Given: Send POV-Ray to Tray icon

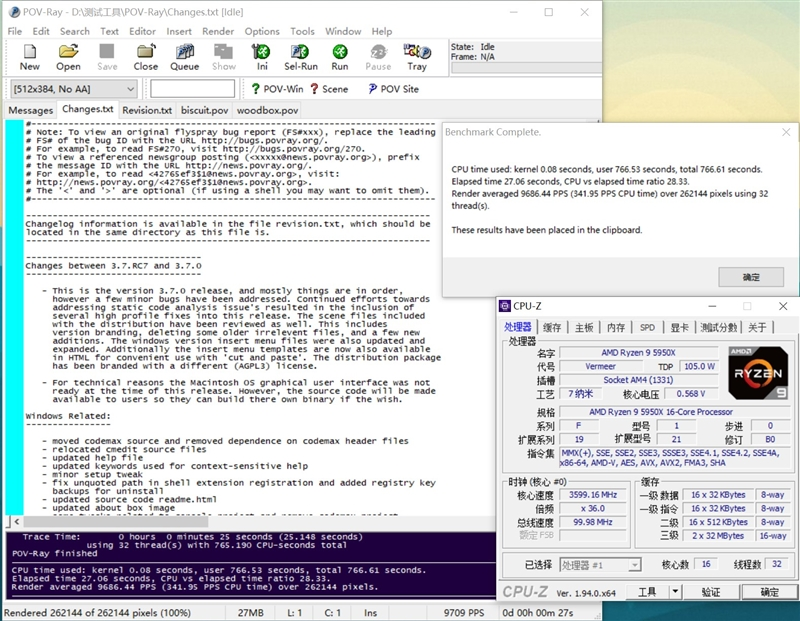Looking at the screenshot, I should click(417, 52).
